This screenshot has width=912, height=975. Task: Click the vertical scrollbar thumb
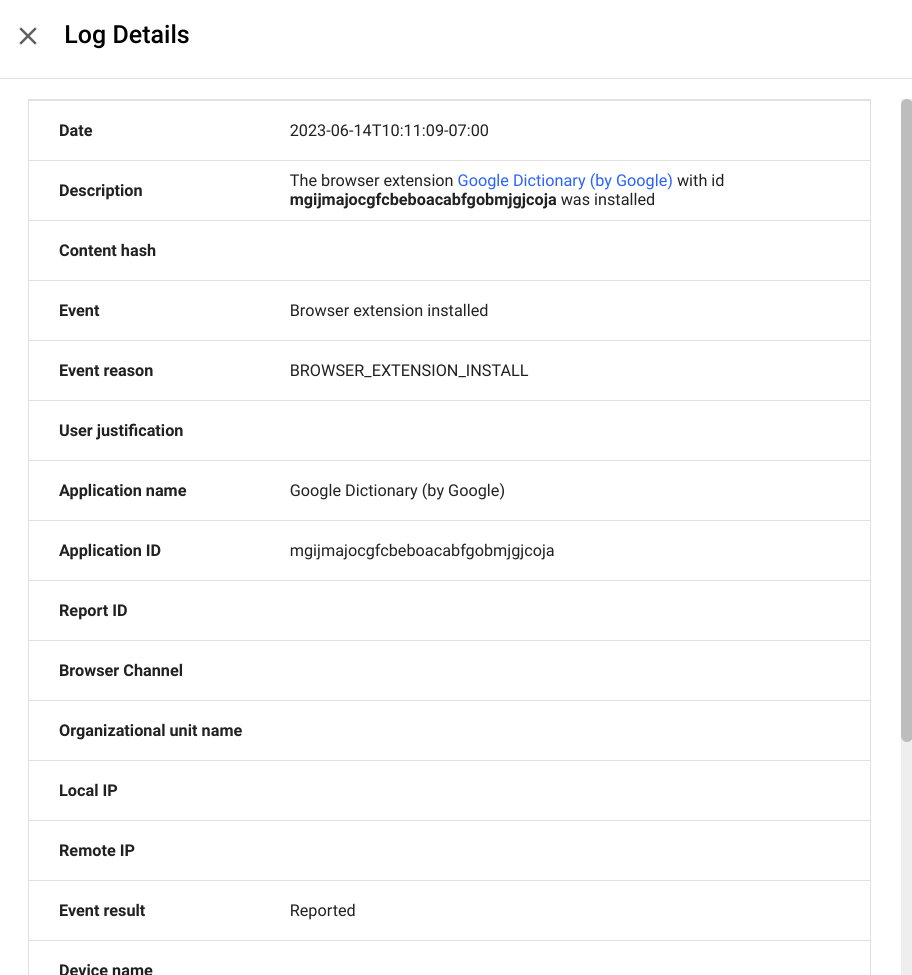[x=906, y=420]
